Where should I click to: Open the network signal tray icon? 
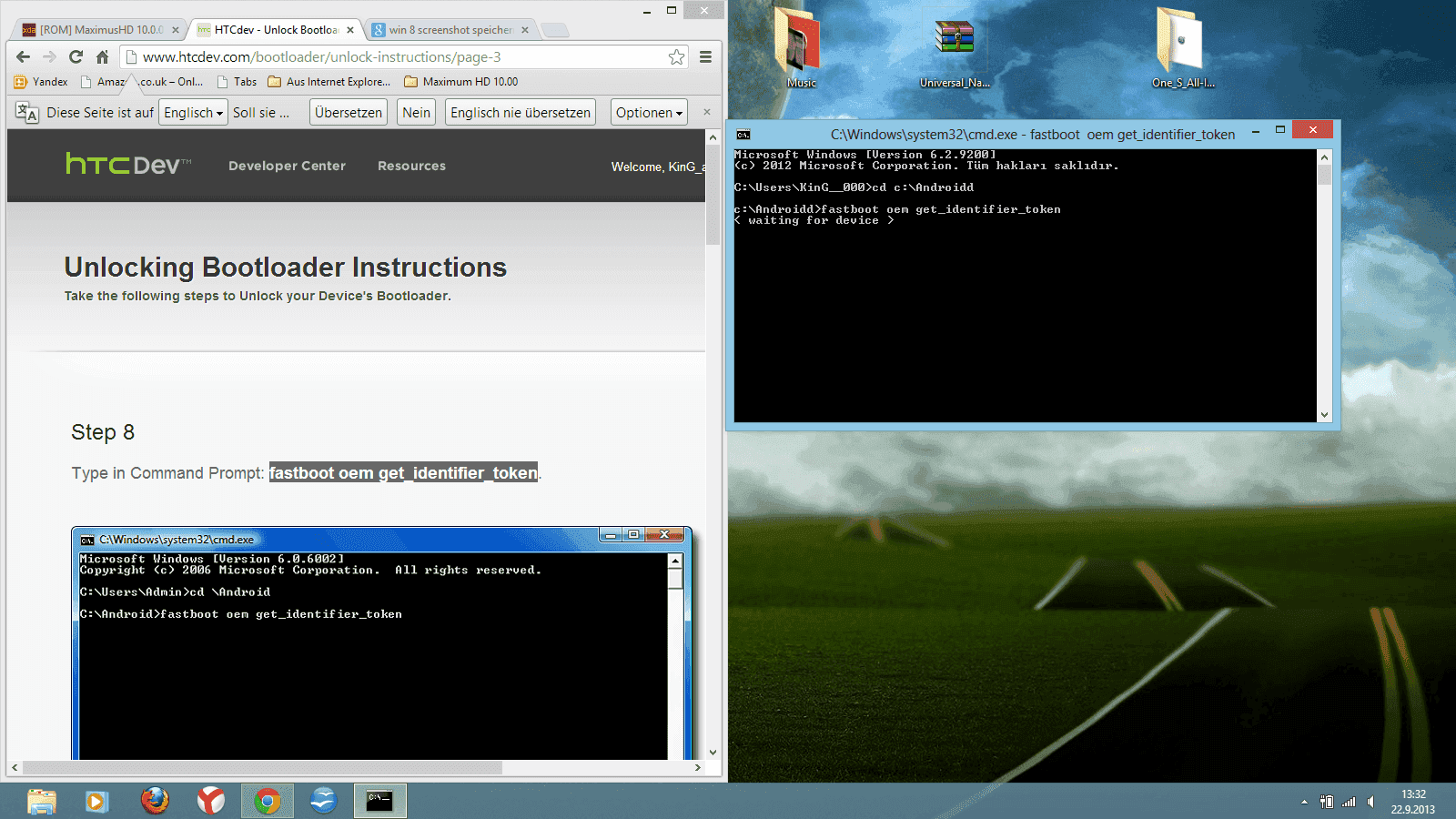(1349, 802)
